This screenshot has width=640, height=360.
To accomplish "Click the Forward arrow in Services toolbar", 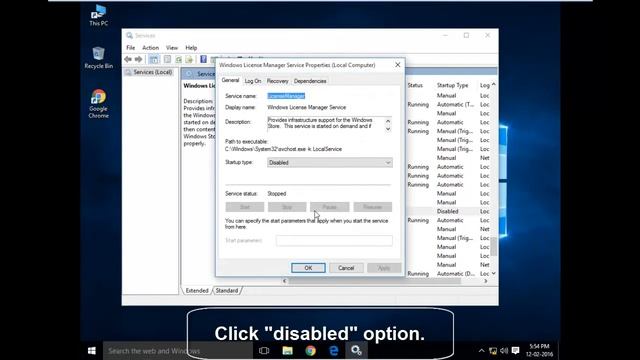I will 139,60.
